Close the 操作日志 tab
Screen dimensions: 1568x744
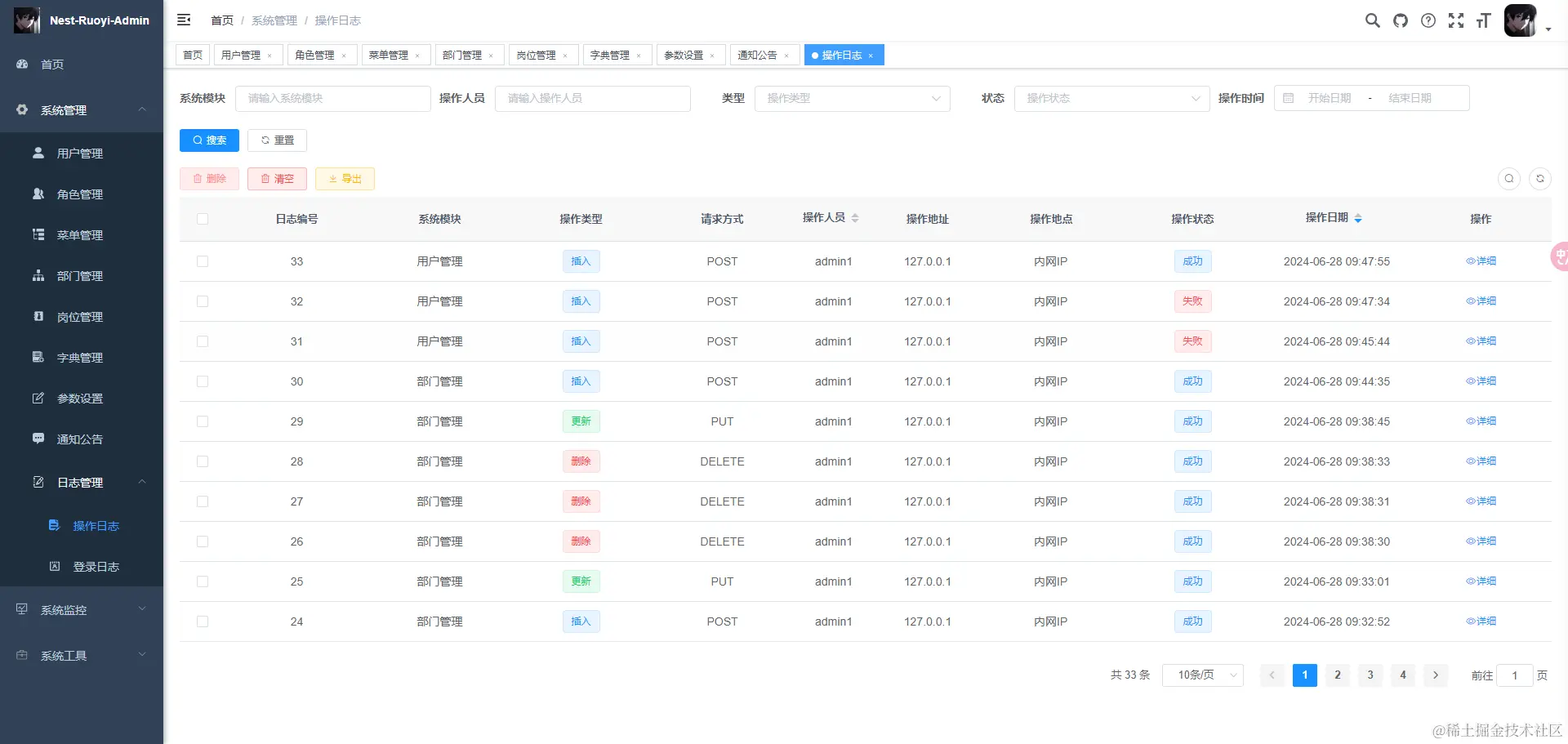click(871, 56)
